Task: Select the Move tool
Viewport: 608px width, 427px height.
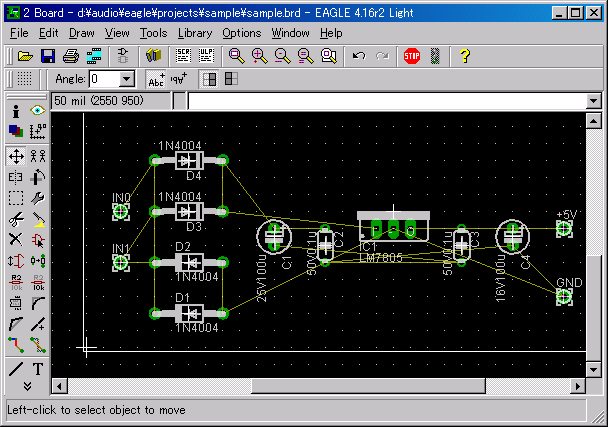Action: (16, 157)
